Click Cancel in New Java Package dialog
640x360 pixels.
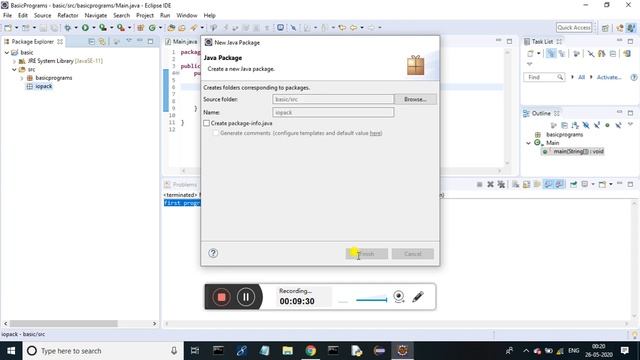(x=413, y=254)
